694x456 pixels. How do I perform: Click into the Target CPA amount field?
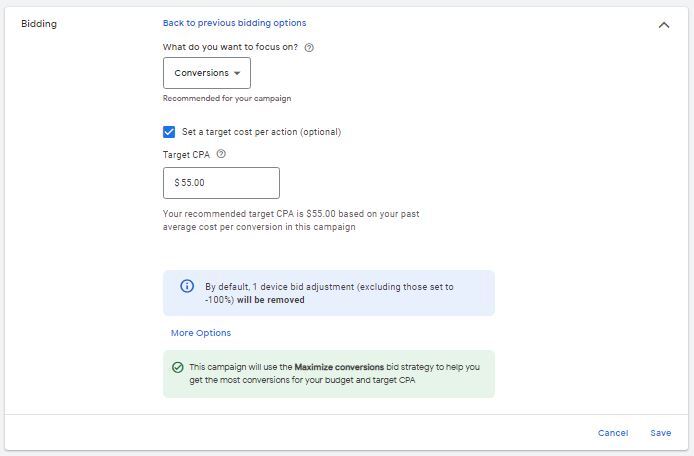coord(221,183)
